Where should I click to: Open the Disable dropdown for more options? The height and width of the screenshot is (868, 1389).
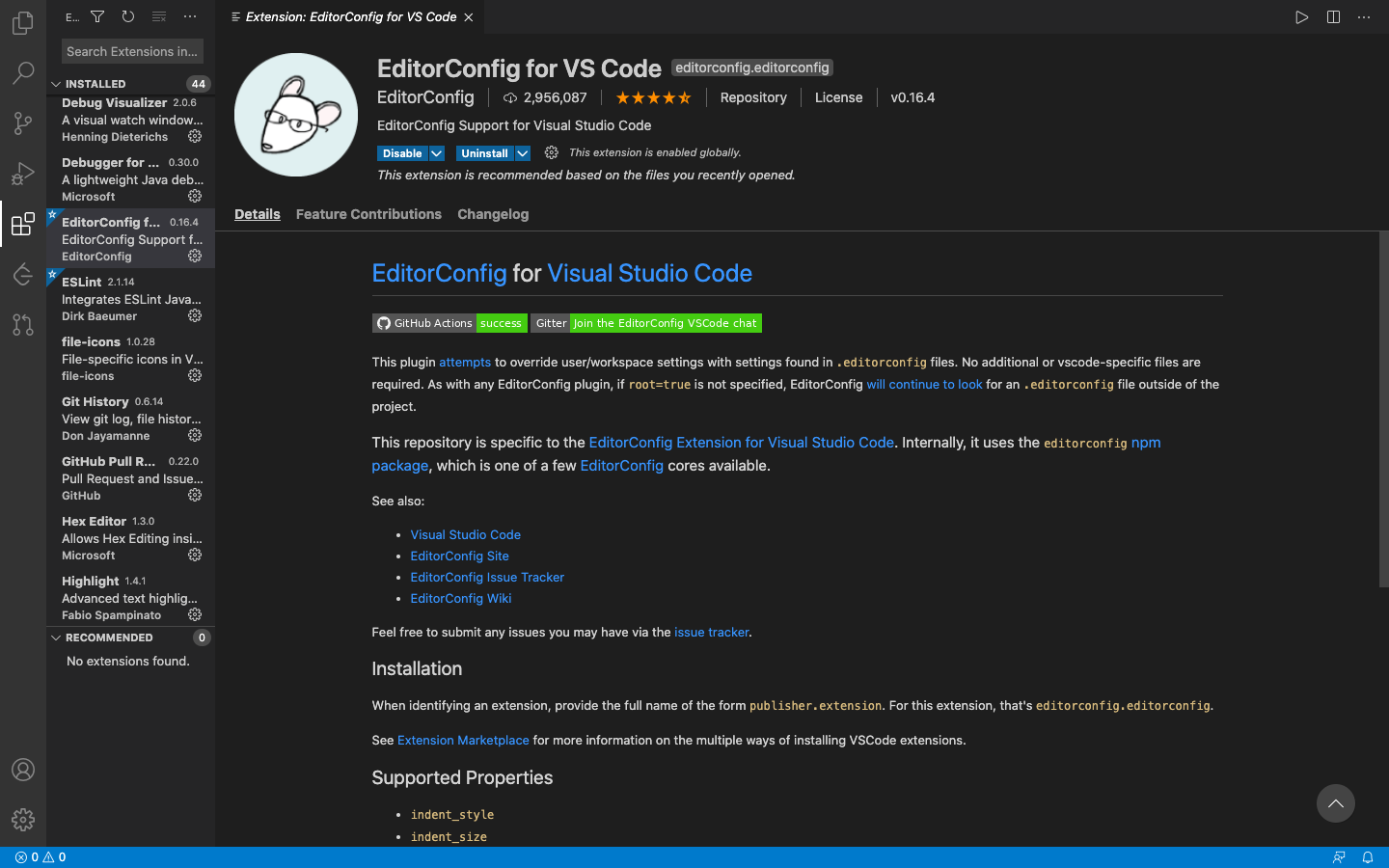click(x=436, y=152)
